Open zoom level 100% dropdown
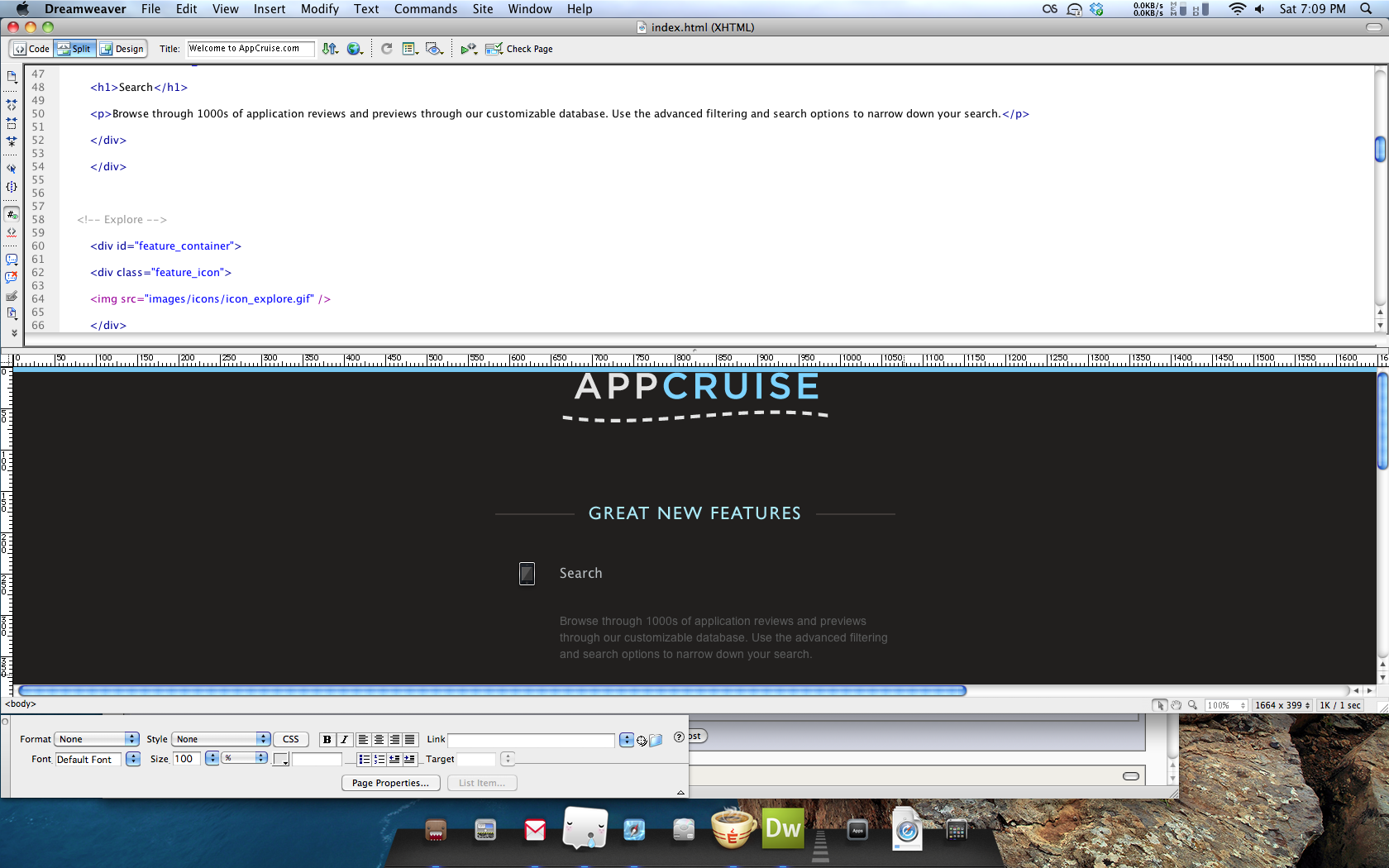This screenshot has height=868, width=1389. [1226, 705]
